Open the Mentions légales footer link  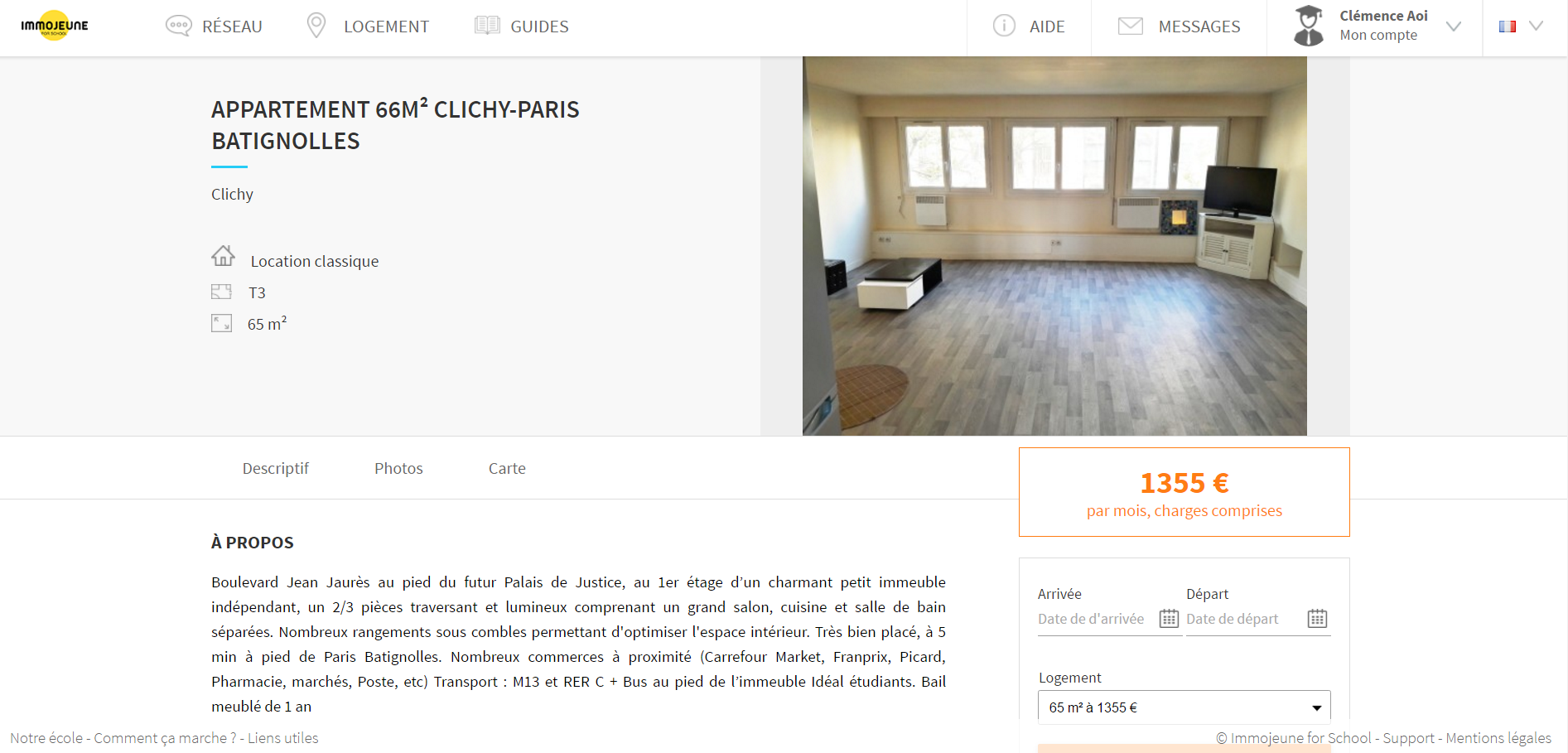point(1498,738)
